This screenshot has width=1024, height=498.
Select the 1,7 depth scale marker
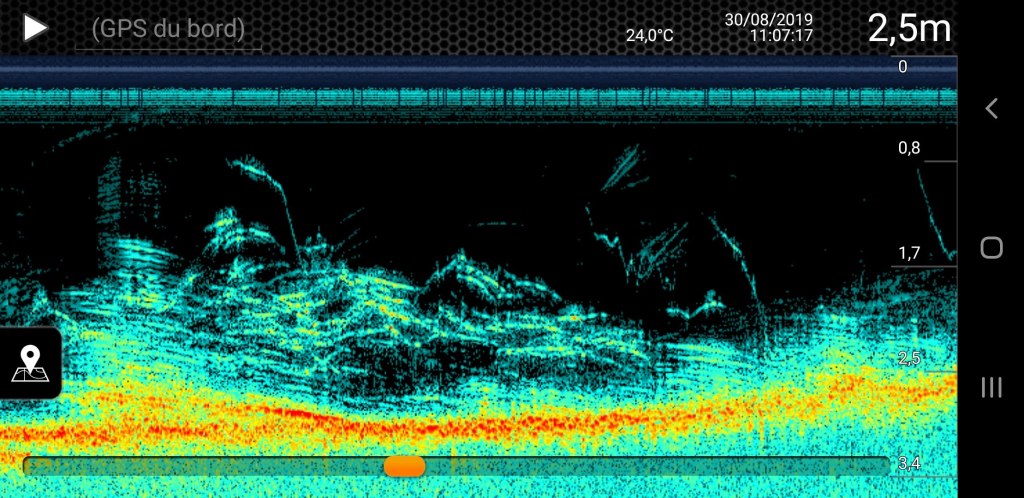click(909, 253)
